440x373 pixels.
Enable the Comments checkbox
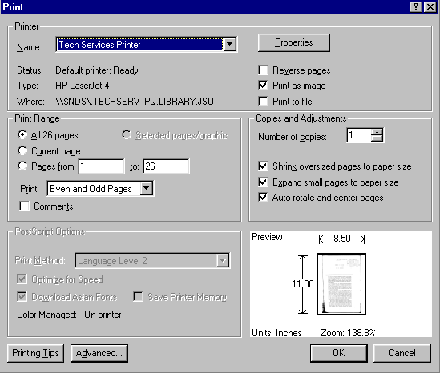click(x=24, y=206)
